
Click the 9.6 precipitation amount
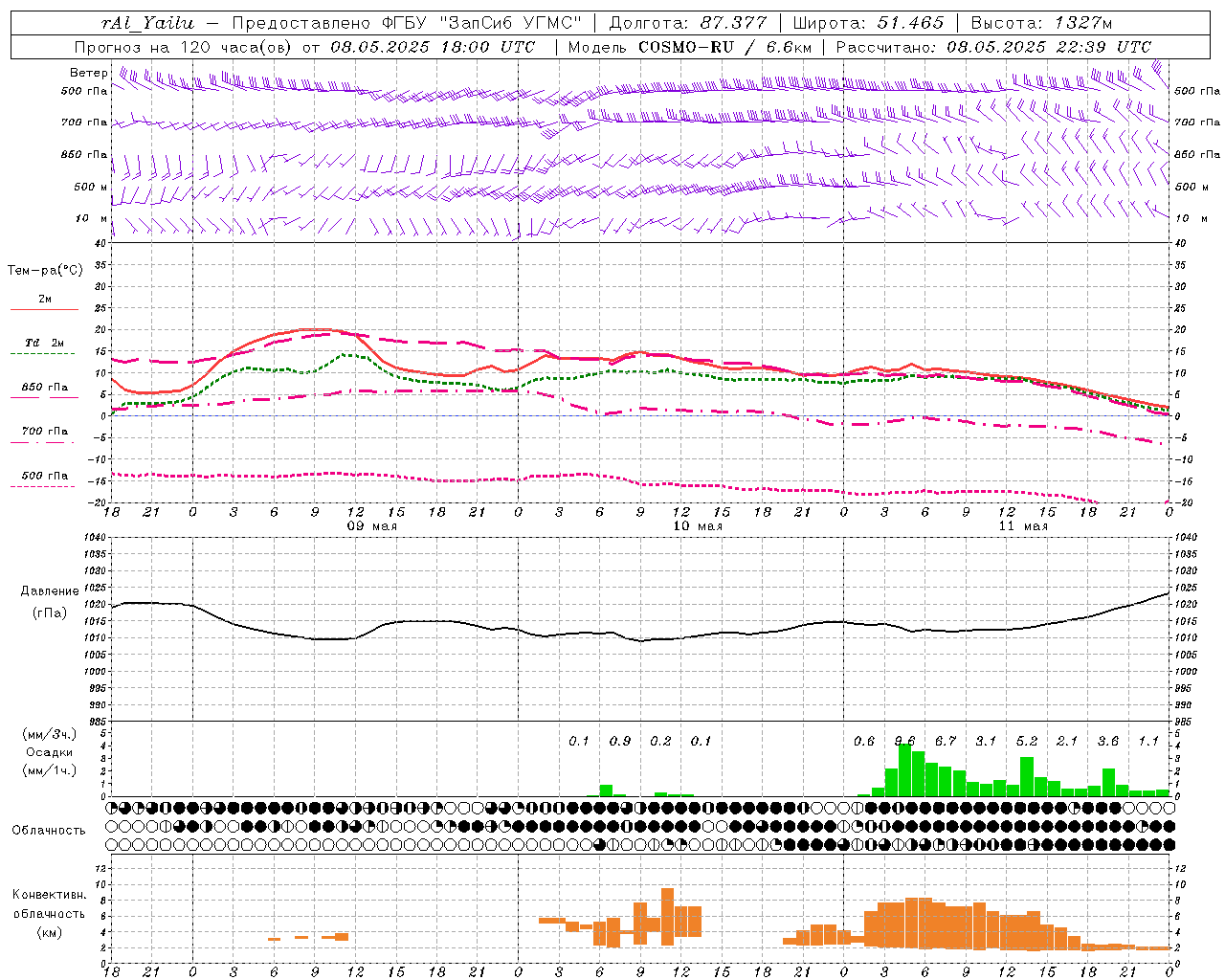(x=904, y=742)
